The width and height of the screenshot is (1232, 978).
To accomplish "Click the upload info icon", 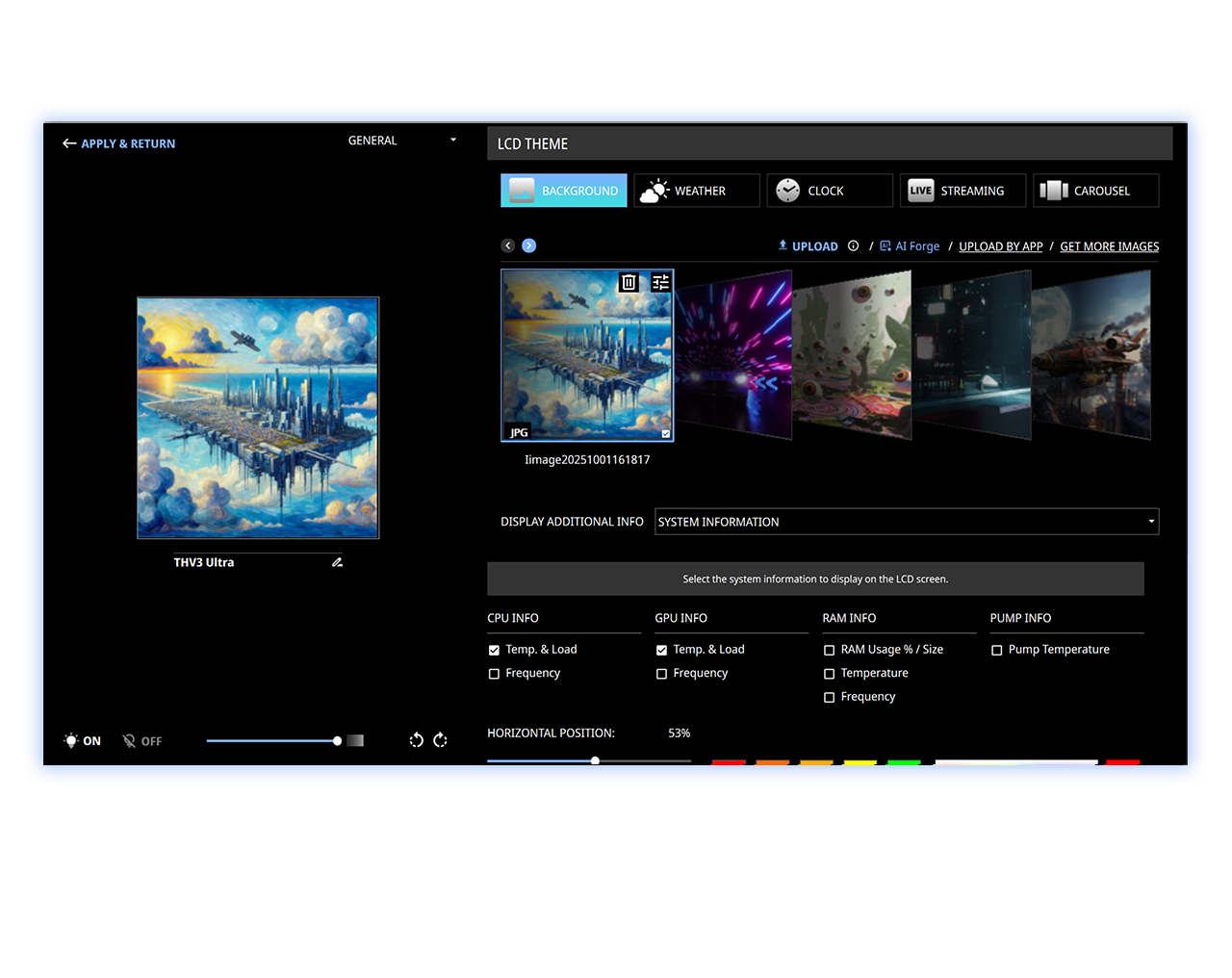I will coord(853,245).
